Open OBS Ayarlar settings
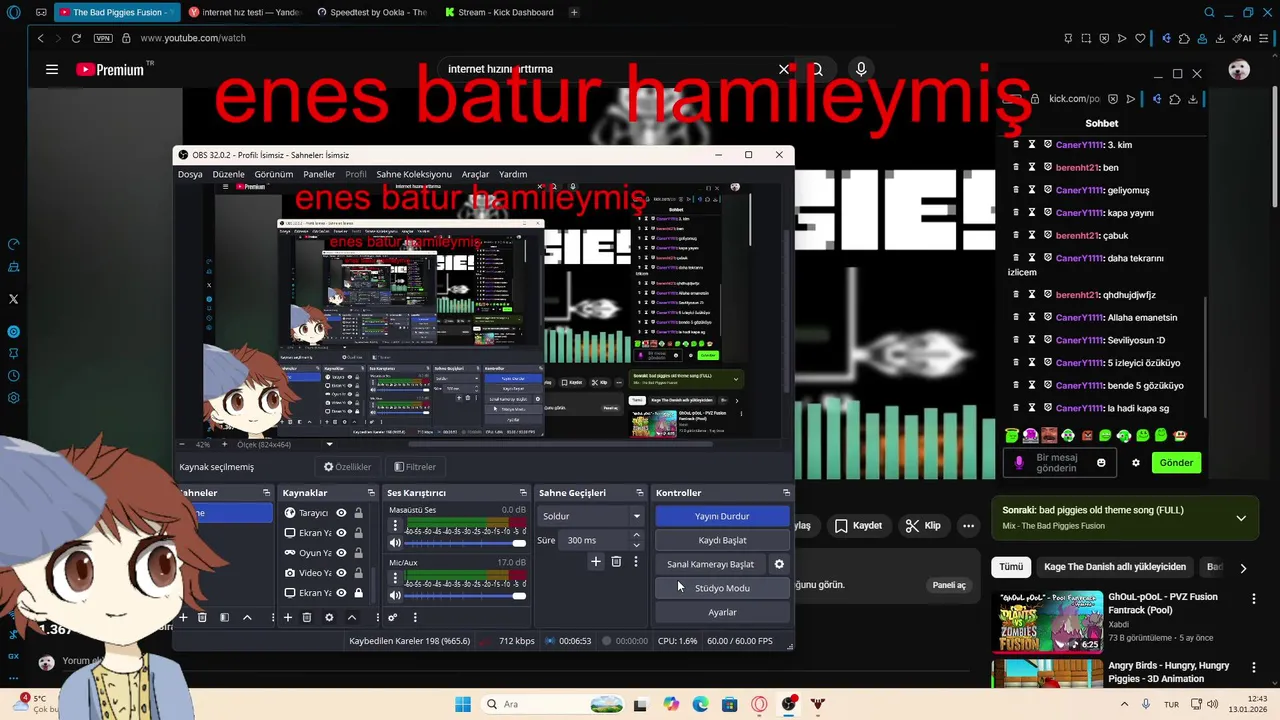 [x=722, y=612]
